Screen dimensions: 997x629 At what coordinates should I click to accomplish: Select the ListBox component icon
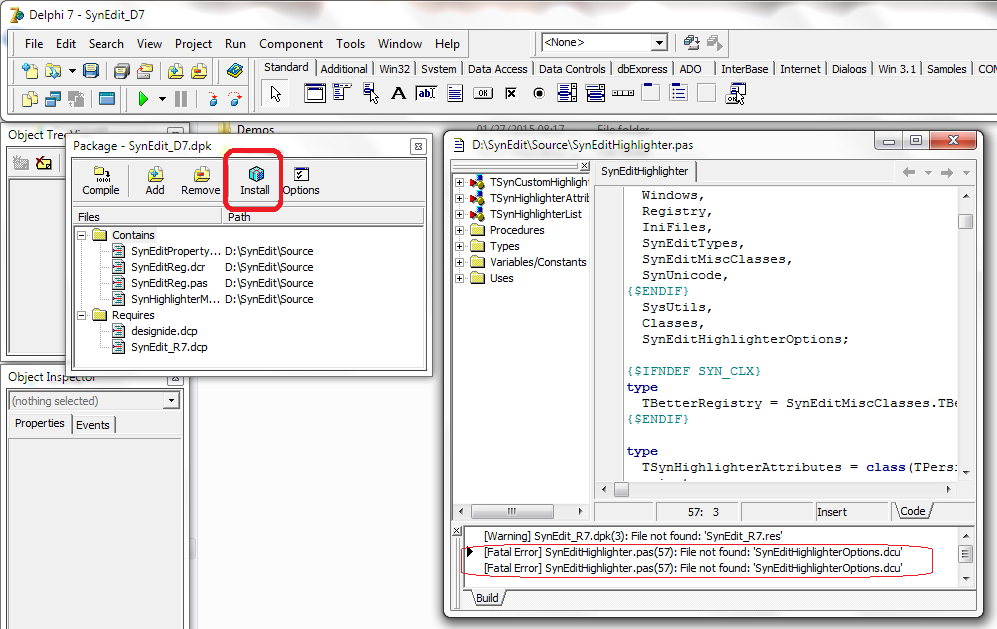567,93
